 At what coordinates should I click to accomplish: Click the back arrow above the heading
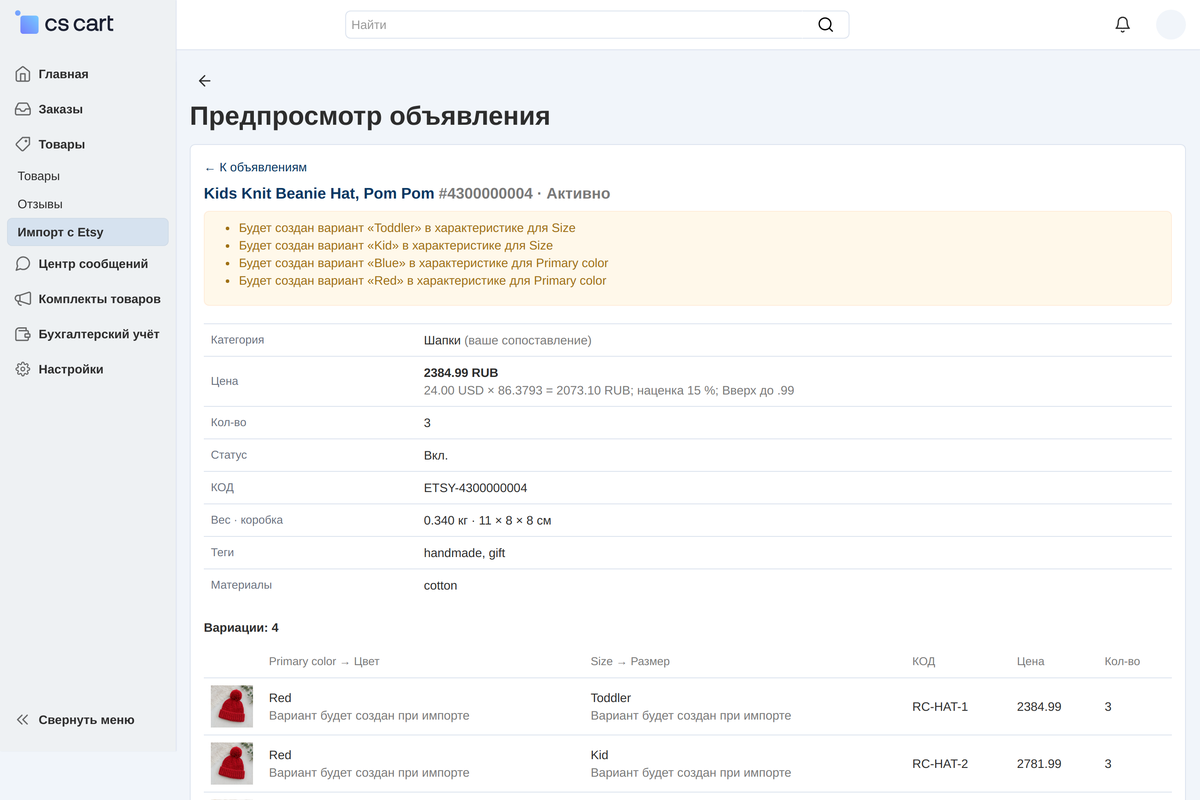click(205, 81)
